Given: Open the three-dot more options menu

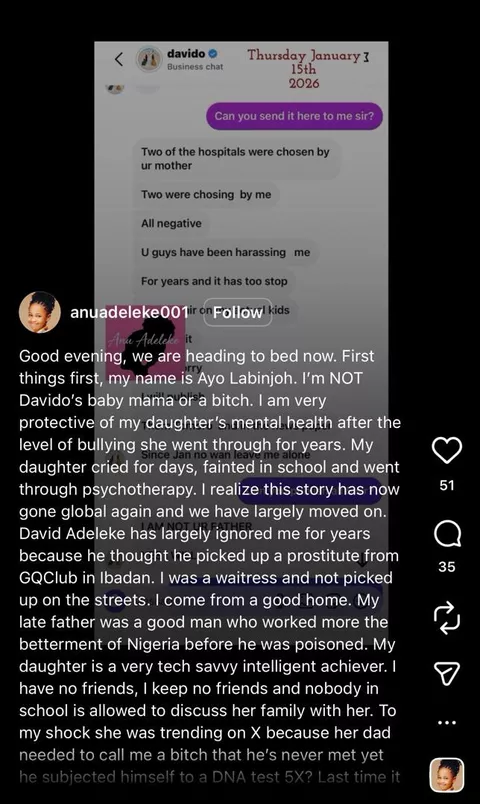Looking at the screenshot, I should 447,722.
